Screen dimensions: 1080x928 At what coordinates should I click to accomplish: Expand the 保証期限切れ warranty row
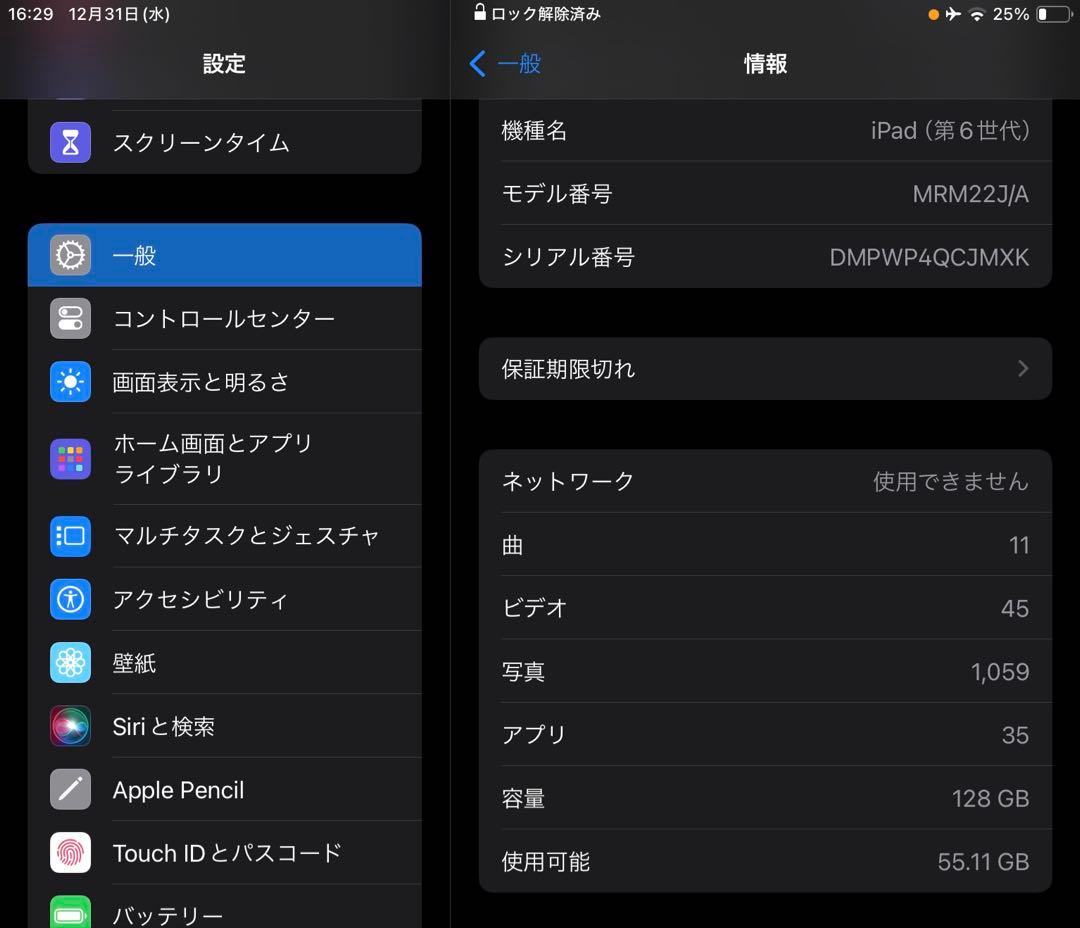(x=765, y=368)
